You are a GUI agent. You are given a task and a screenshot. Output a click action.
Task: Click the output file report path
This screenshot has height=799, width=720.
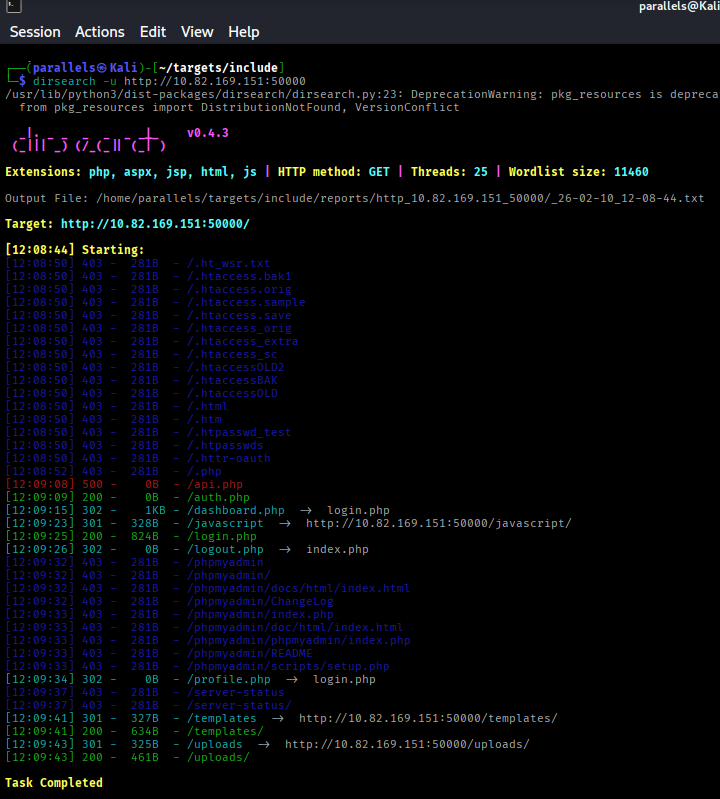[x=398, y=198]
